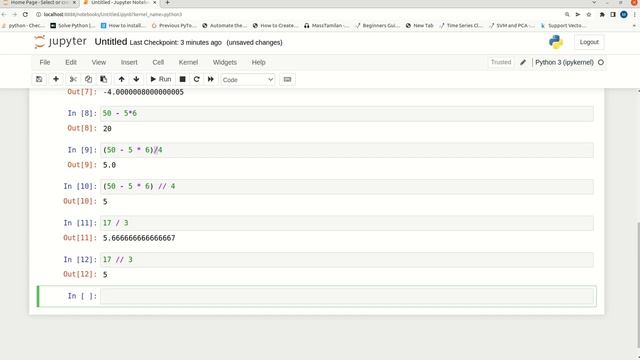Click the Out[9] result 5.0

coord(109,165)
